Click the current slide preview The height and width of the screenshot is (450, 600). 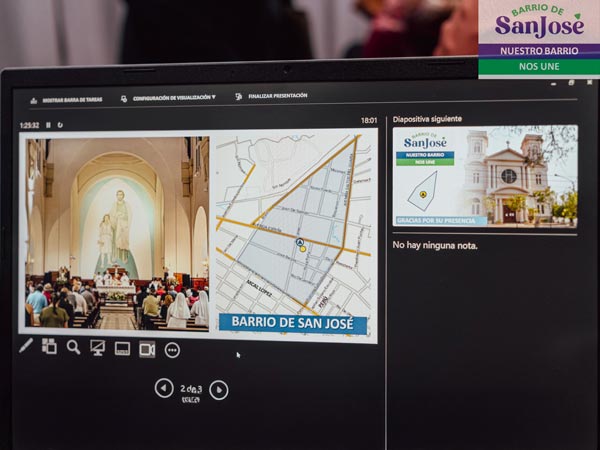click(x=198, y=235)
